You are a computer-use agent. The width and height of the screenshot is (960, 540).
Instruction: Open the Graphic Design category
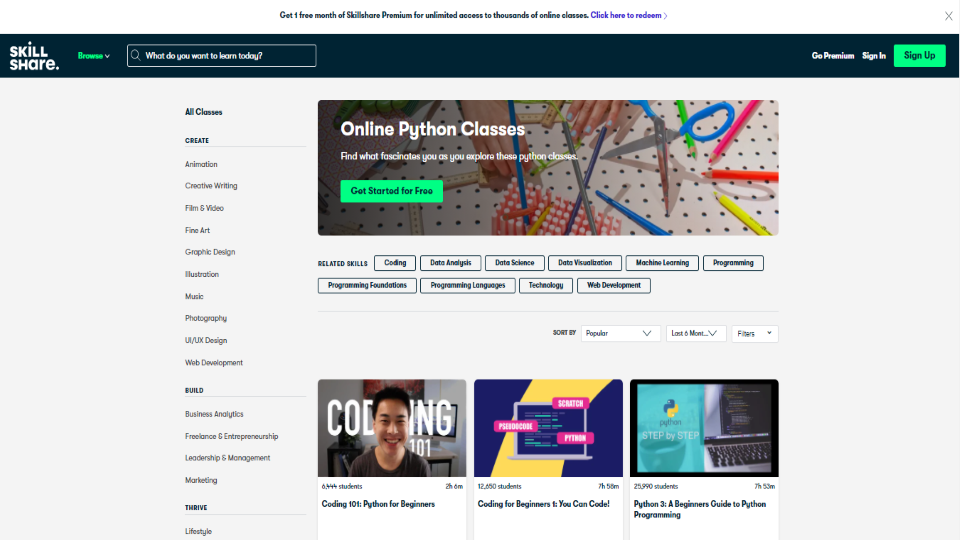pyautogui.click(x=210, y=252)
